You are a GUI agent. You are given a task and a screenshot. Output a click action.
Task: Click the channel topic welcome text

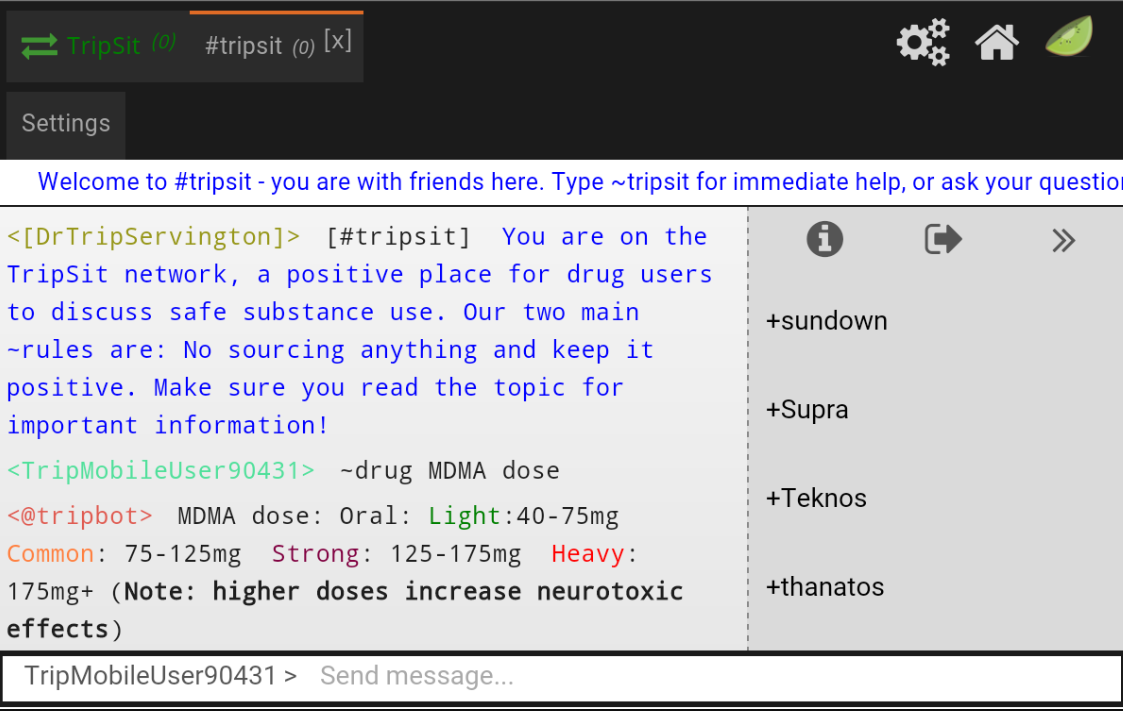(x=579, y=182)
